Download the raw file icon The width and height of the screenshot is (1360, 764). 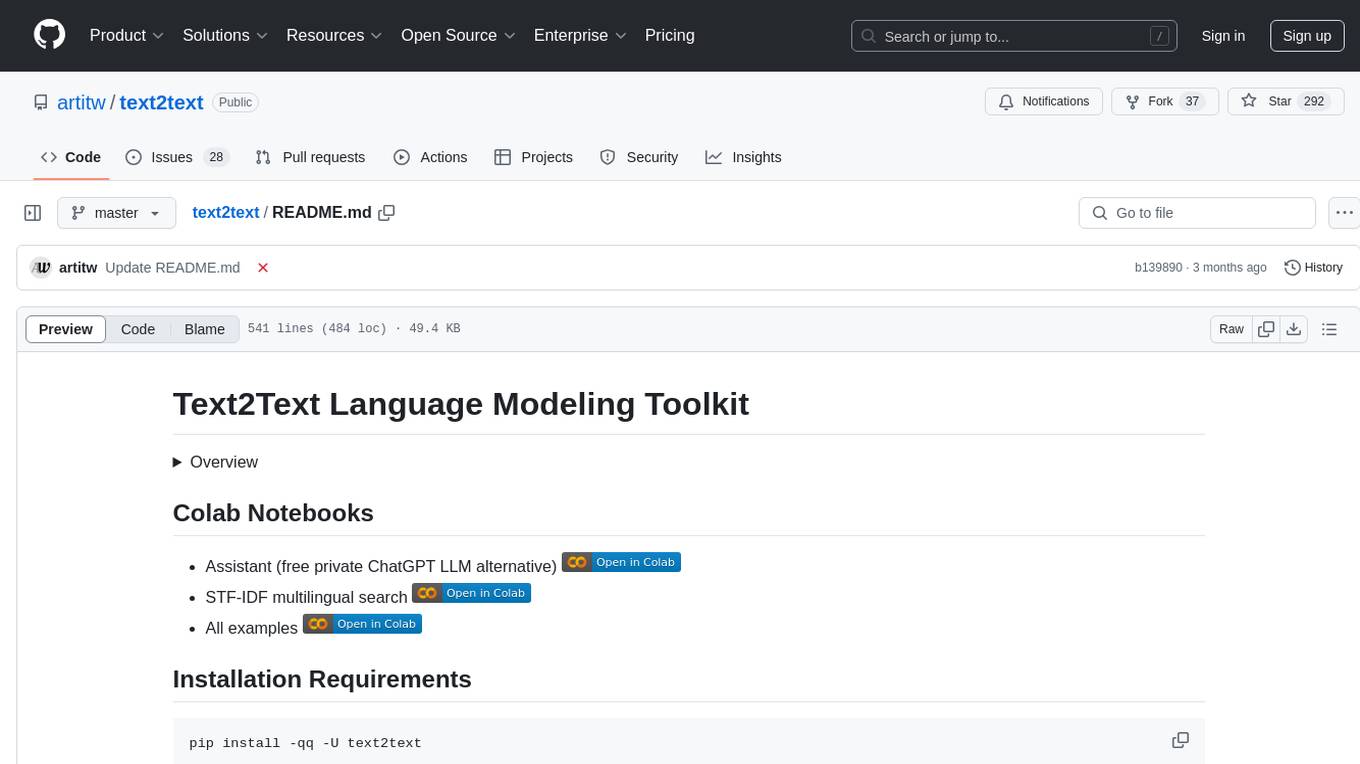click(1293, 329)
